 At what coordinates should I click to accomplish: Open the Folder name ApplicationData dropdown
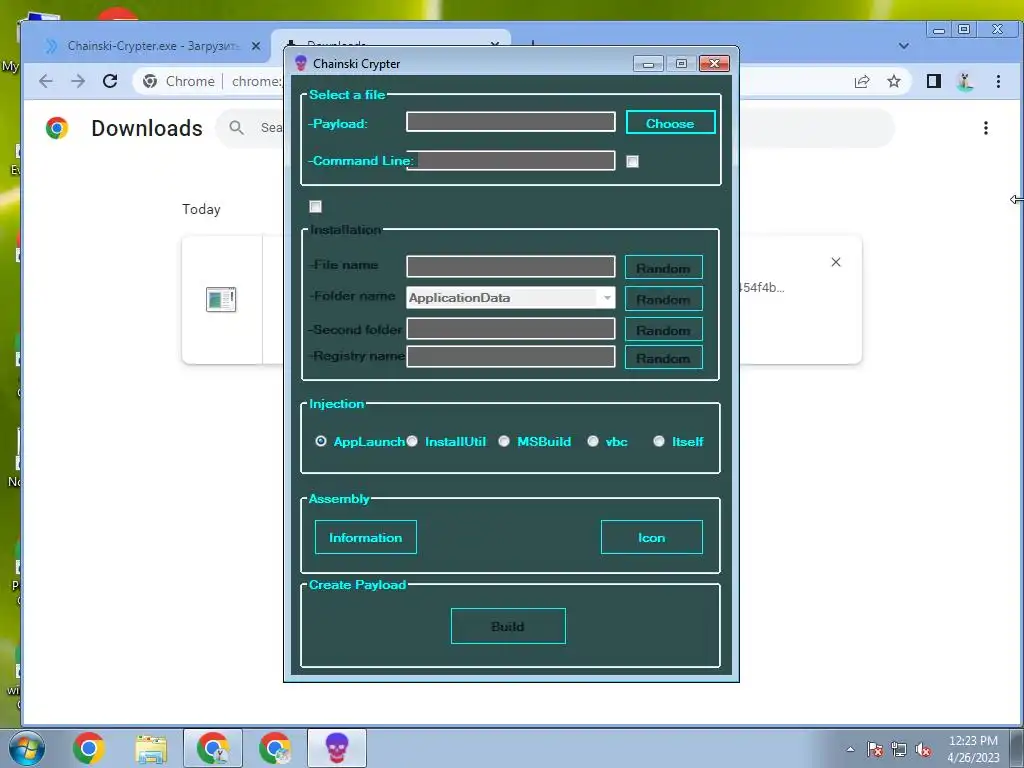point(510,298)
